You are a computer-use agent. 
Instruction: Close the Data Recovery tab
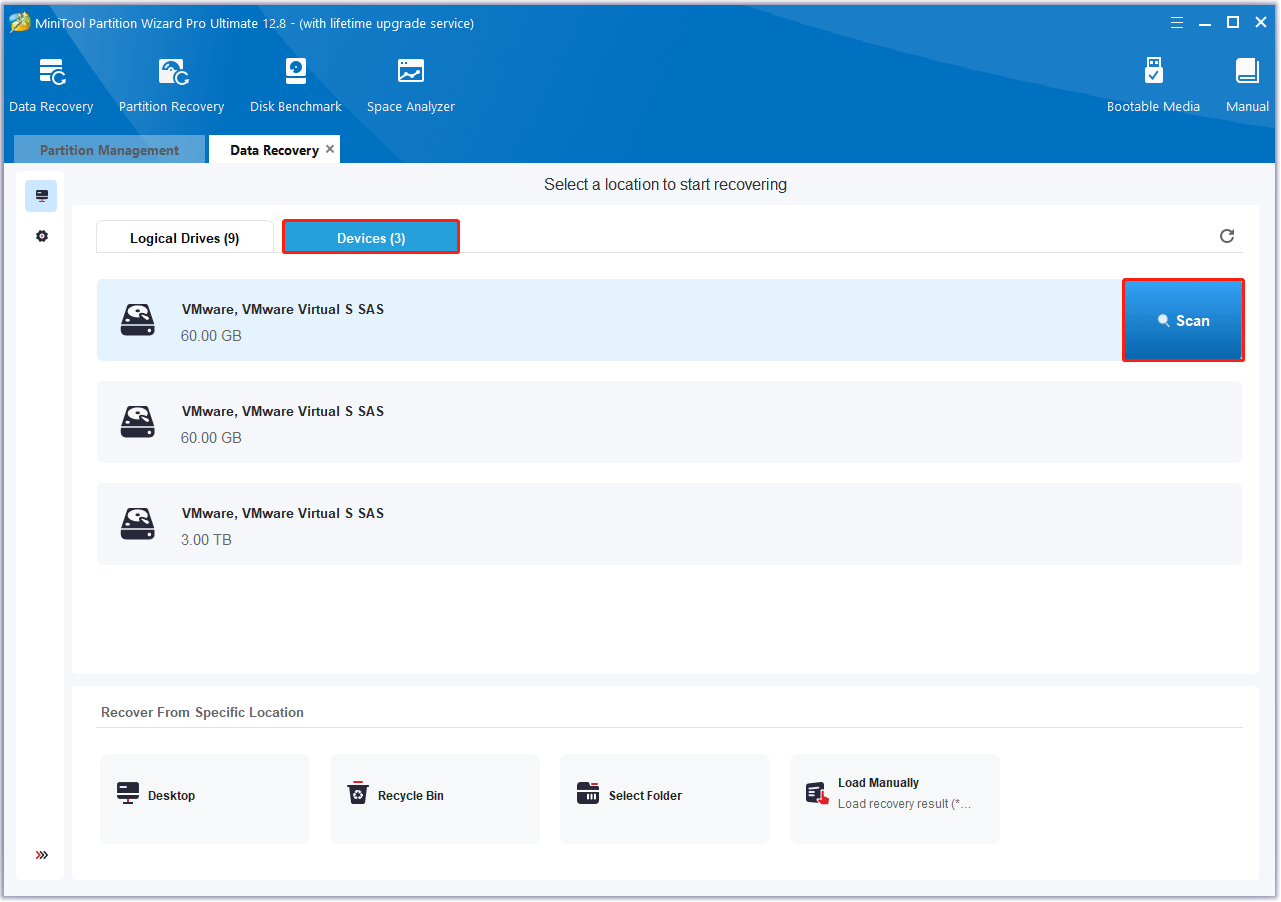[330, 149]
